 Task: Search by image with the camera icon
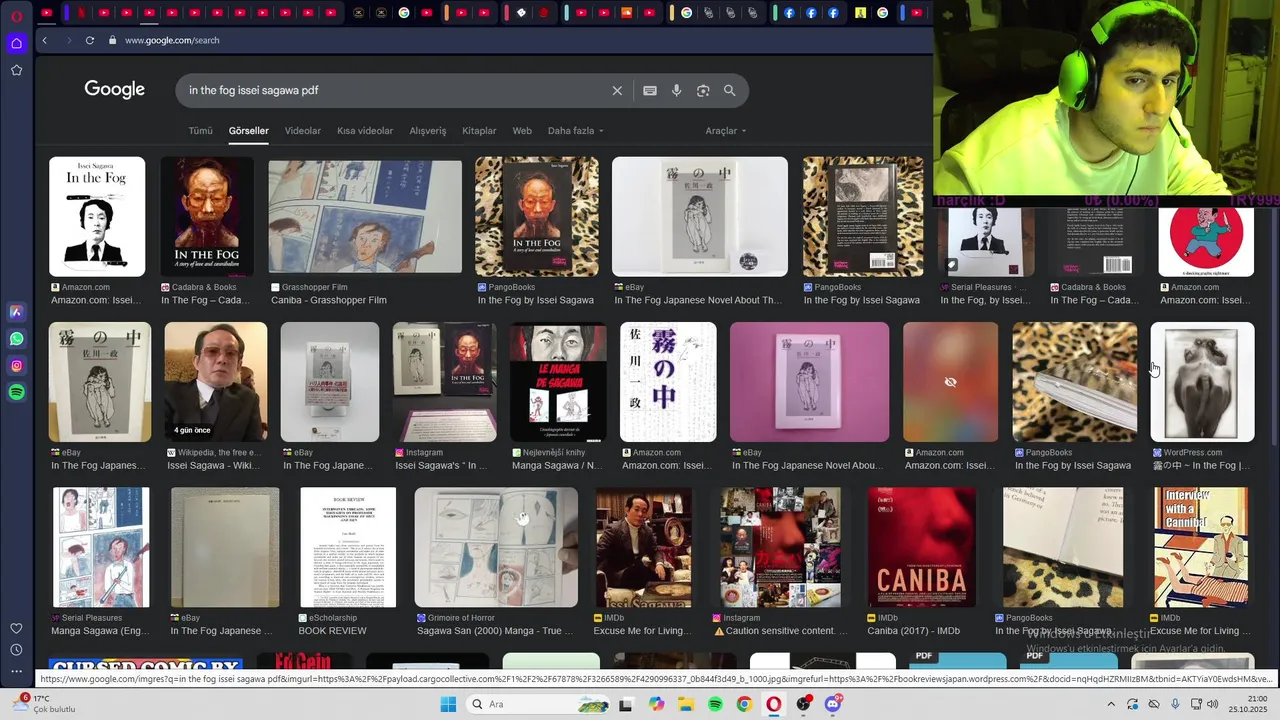pos(703,90)
